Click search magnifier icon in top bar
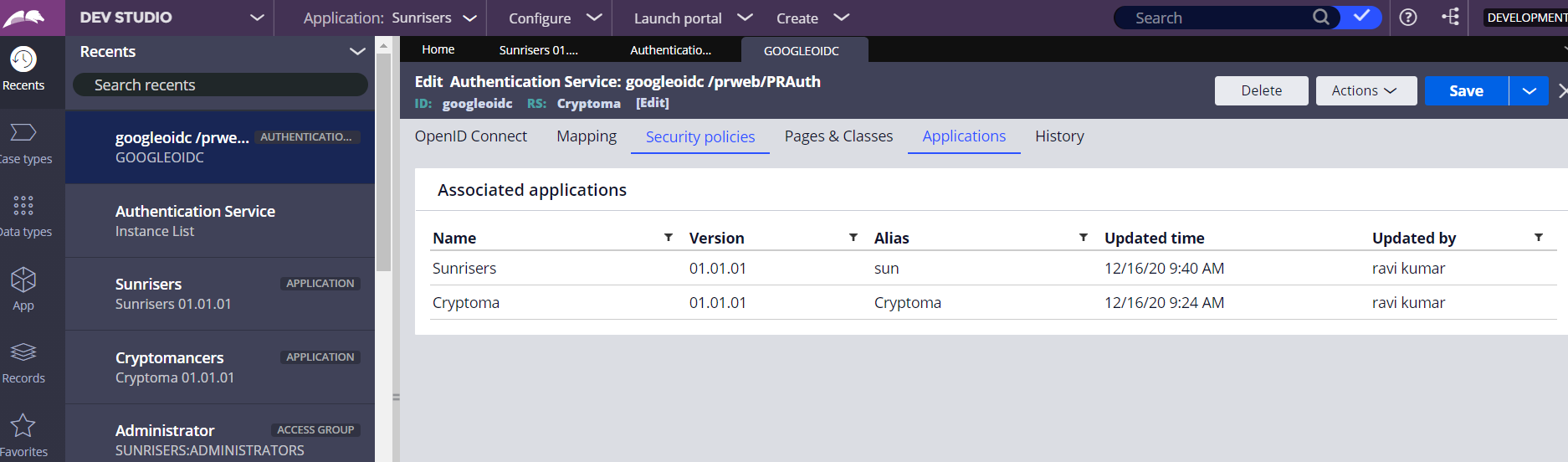Viewport: 1568px width, 462px height. click(x=1320, y=18)
